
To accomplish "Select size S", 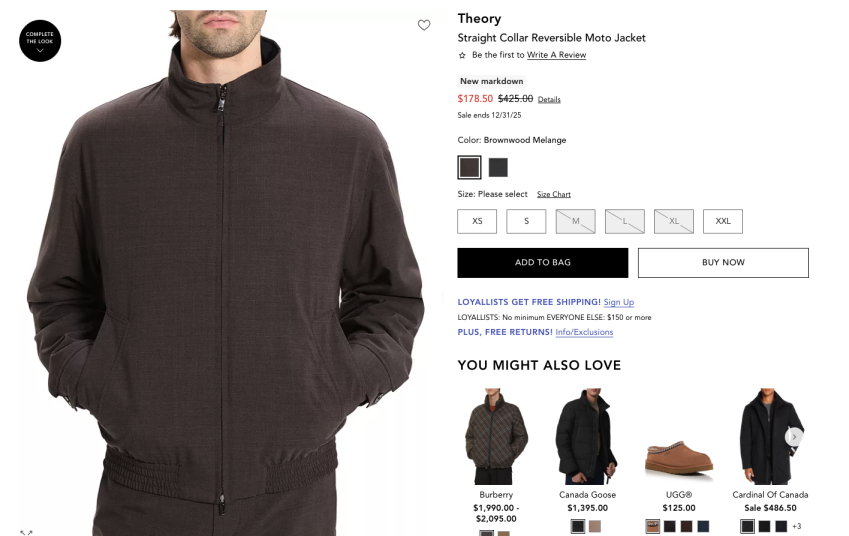I will (x=526, y=221).
